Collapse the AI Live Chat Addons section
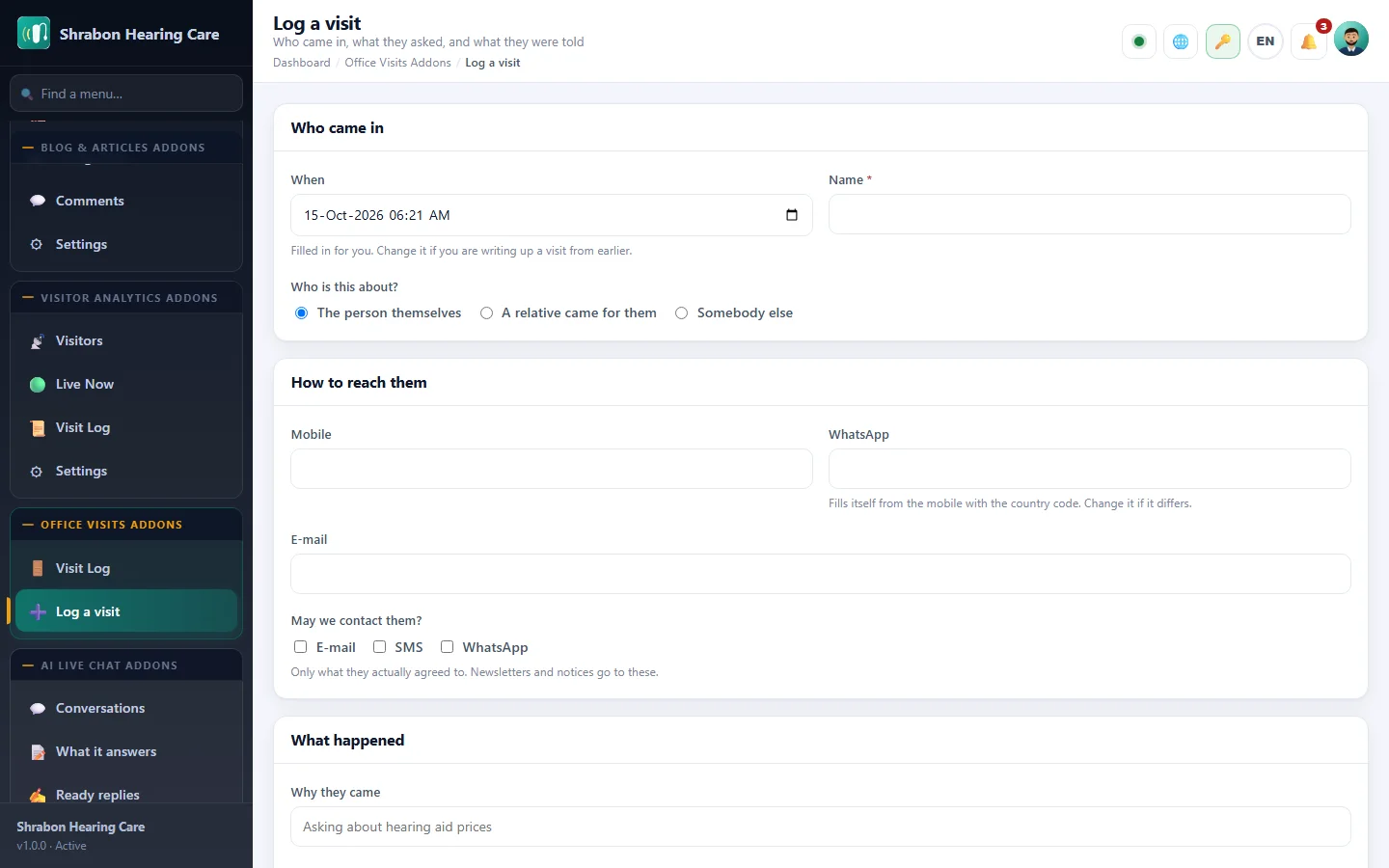This screenshot has width=1389, height=868. point(126,665)
